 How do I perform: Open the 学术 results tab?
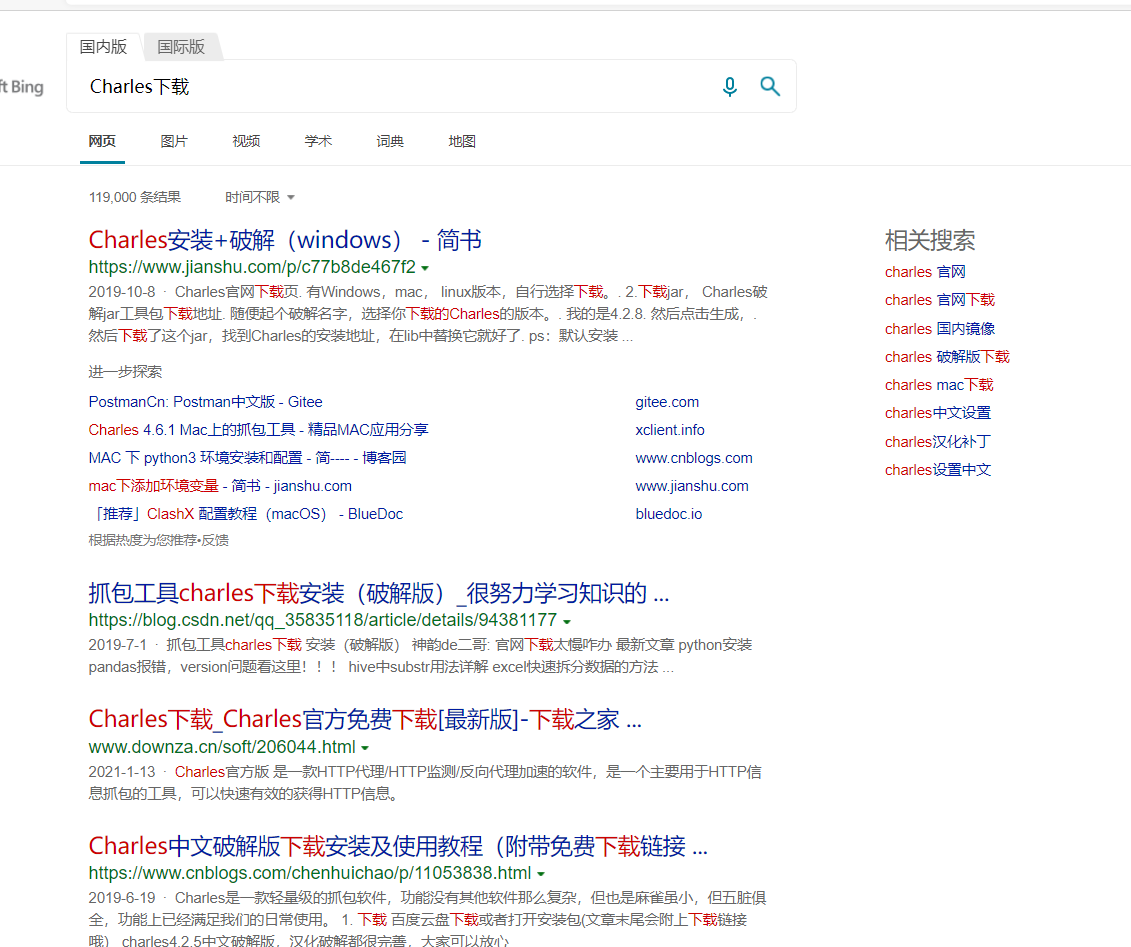pos(318,141)
